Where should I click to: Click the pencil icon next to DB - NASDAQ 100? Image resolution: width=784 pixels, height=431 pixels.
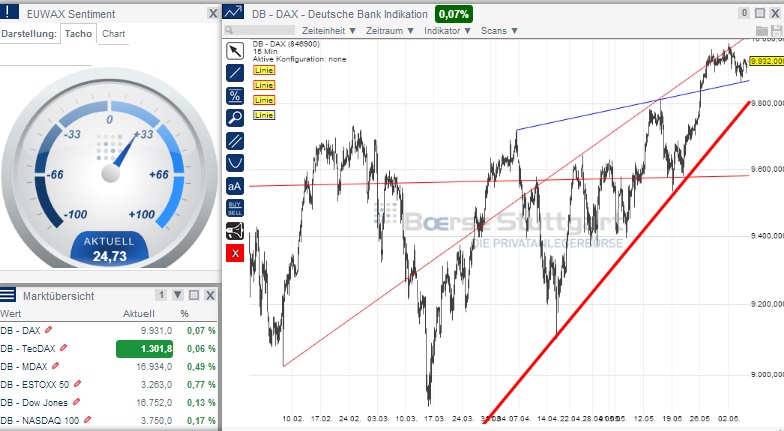(x=88, y=420)
